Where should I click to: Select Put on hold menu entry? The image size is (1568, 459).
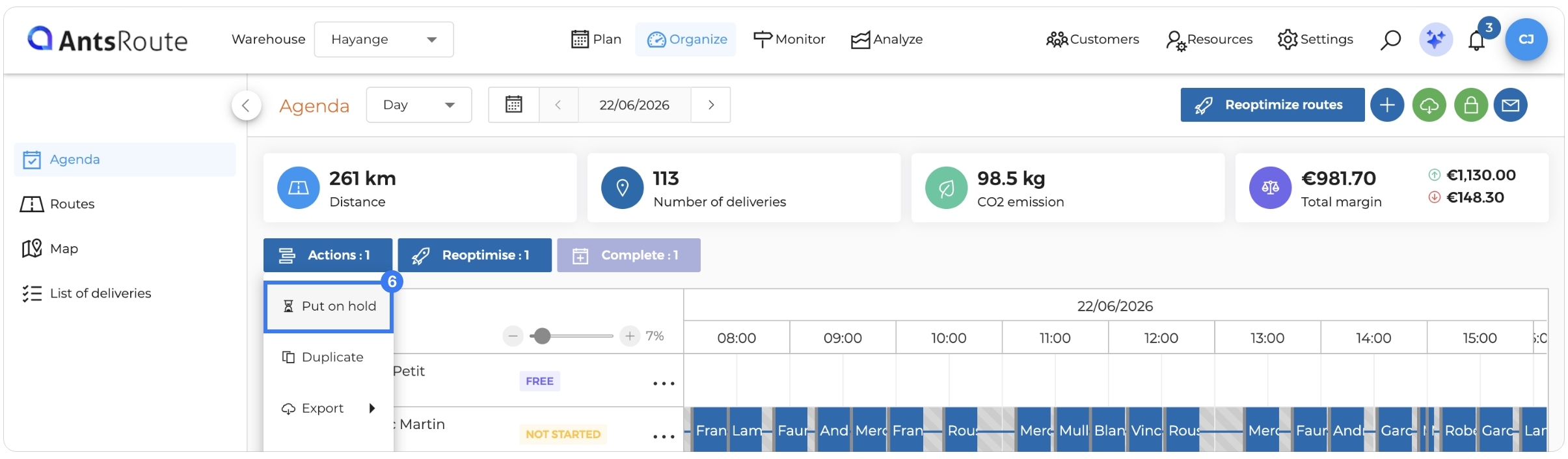(x=329, y=307)
